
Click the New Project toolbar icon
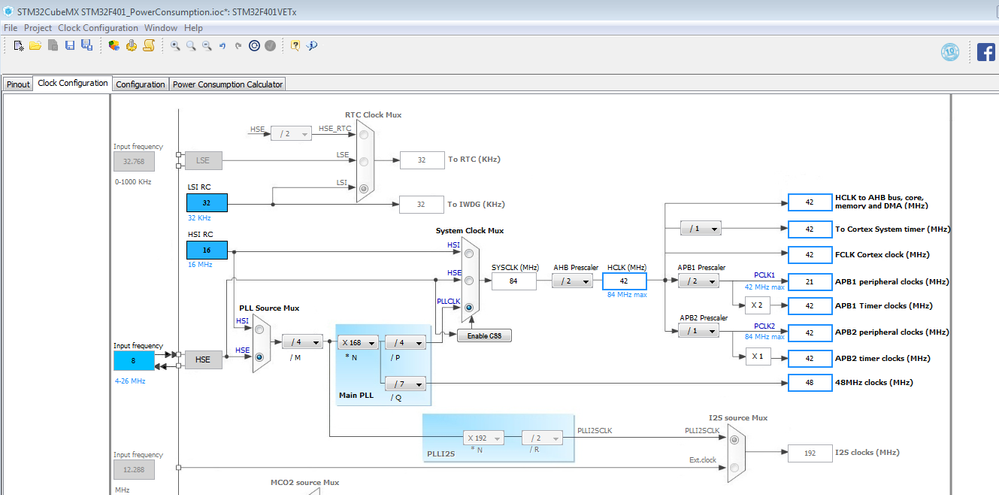18,46
